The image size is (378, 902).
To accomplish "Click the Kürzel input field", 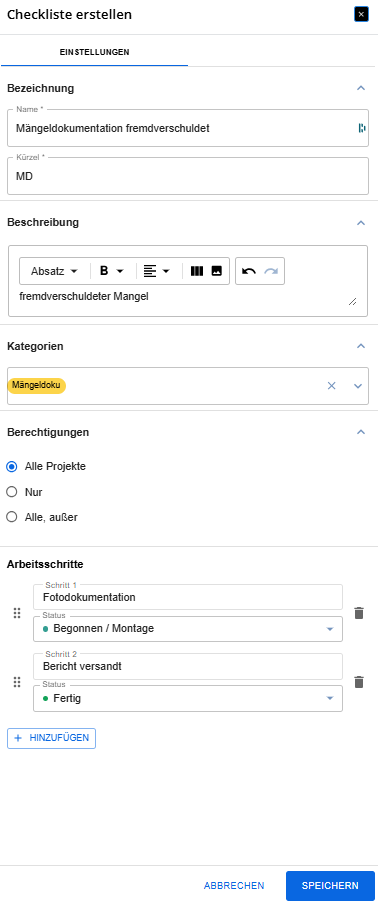I will click(x=188, y=176).
